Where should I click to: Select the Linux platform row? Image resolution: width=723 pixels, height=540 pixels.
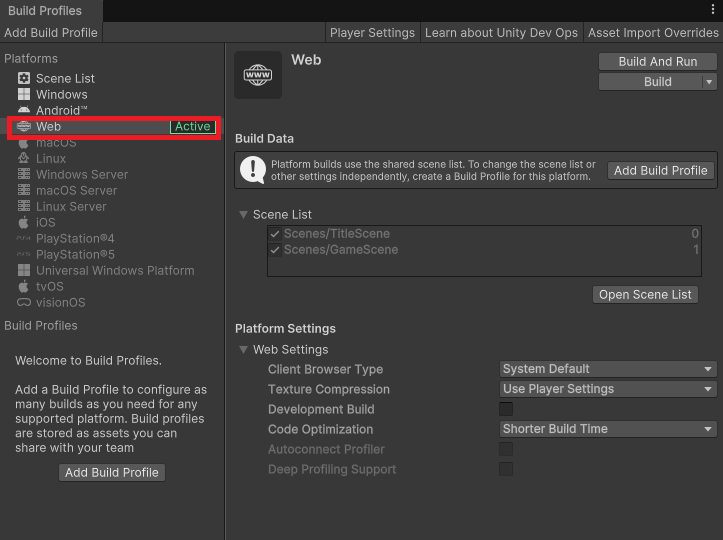[112, 159]
